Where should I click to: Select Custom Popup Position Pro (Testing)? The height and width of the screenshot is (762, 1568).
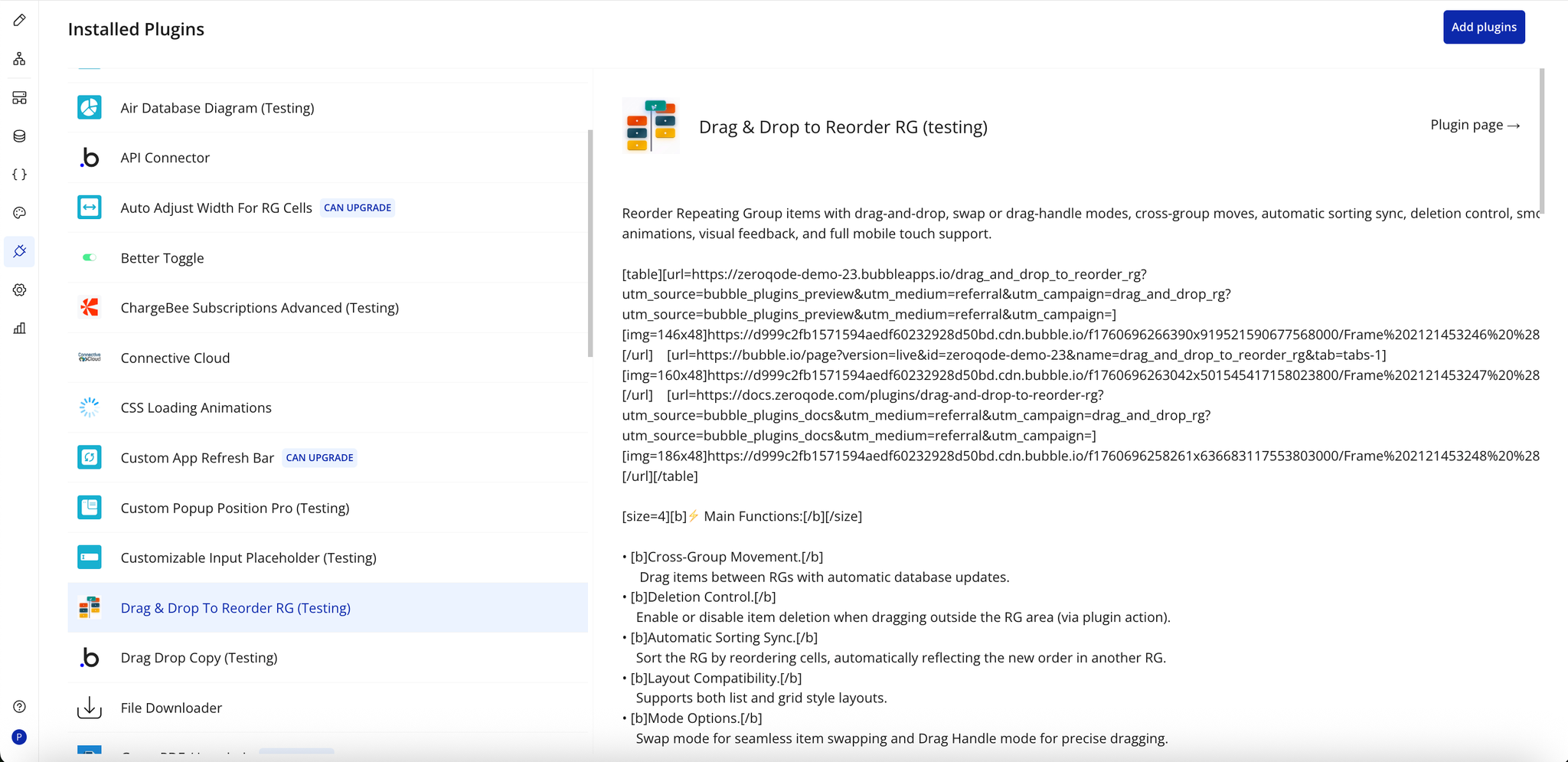328,508
